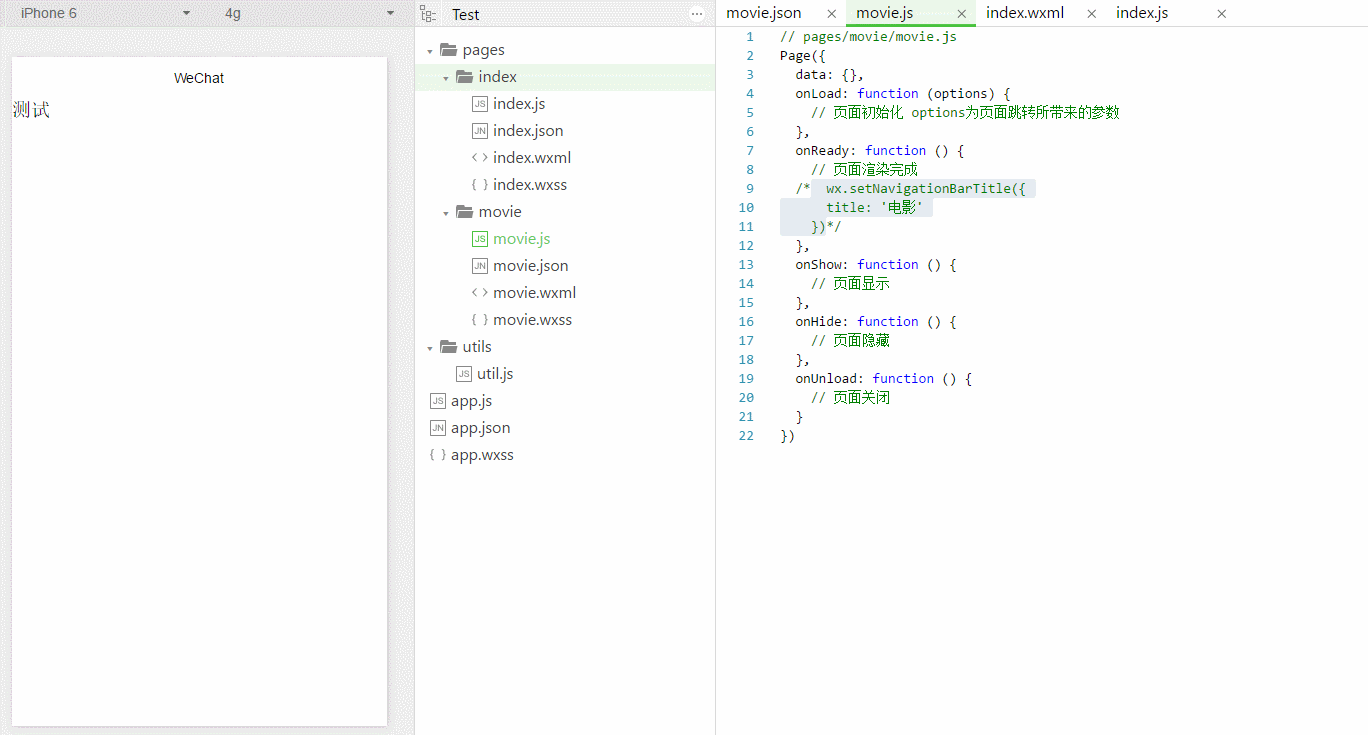Click the JSON icon next to index.json
The width and height of the screenshot is (1368, 735).
(480, 131)
